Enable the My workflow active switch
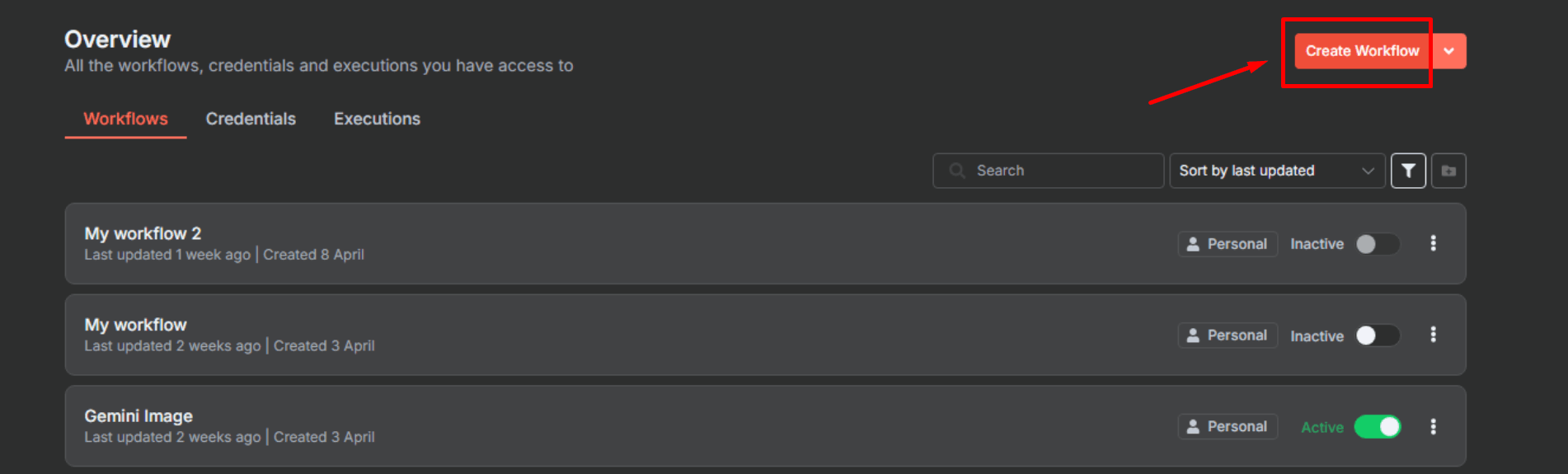The height and width of the screenshot is (474, 1568). [x=1378, y=336]
